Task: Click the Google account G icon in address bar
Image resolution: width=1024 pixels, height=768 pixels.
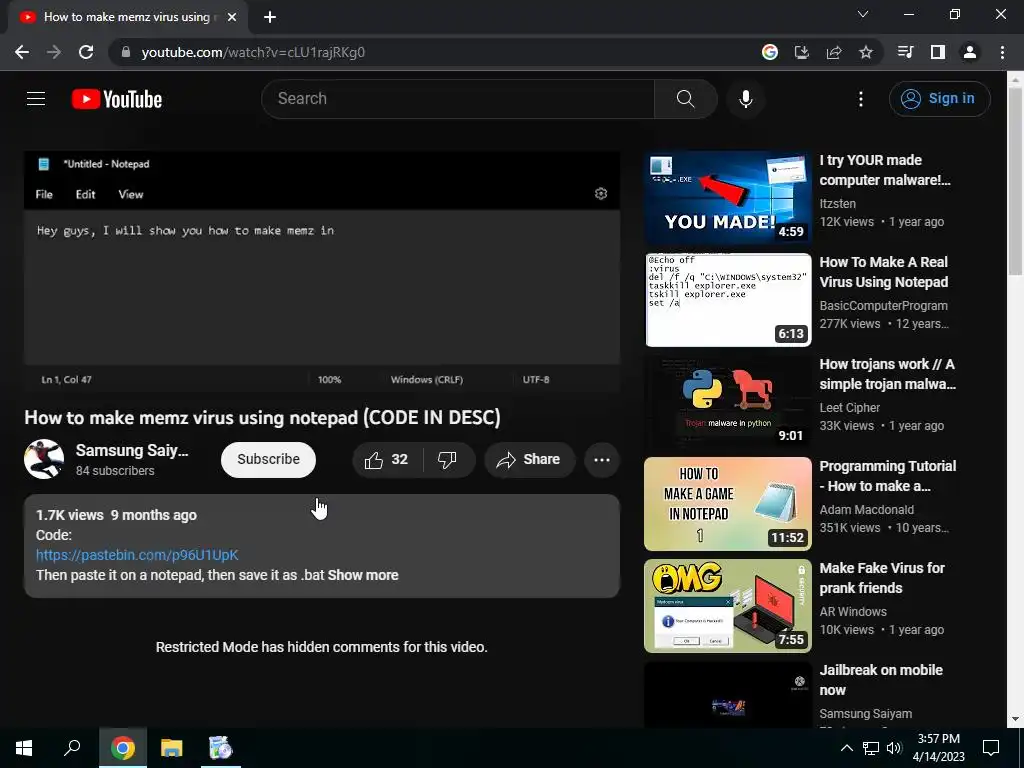Action: point(770,52)
